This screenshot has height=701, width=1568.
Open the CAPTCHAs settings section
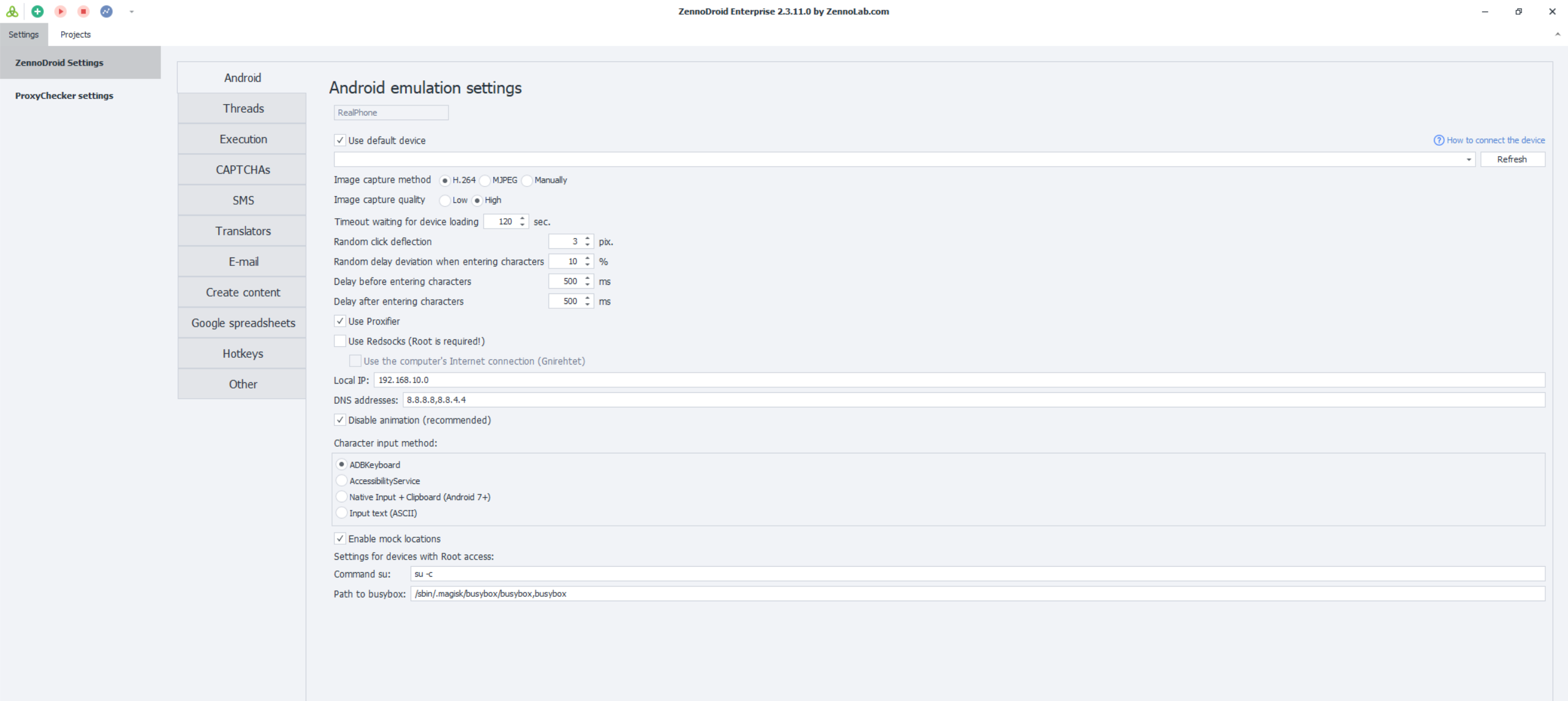pos(243,170)
